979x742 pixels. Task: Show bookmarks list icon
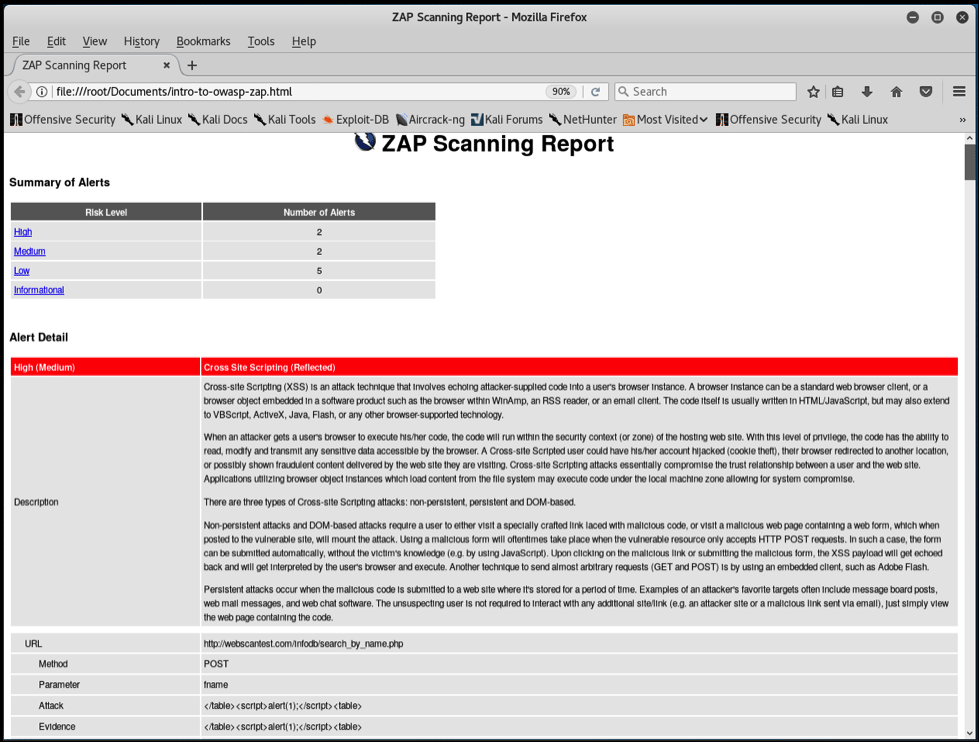click(838, 92)
